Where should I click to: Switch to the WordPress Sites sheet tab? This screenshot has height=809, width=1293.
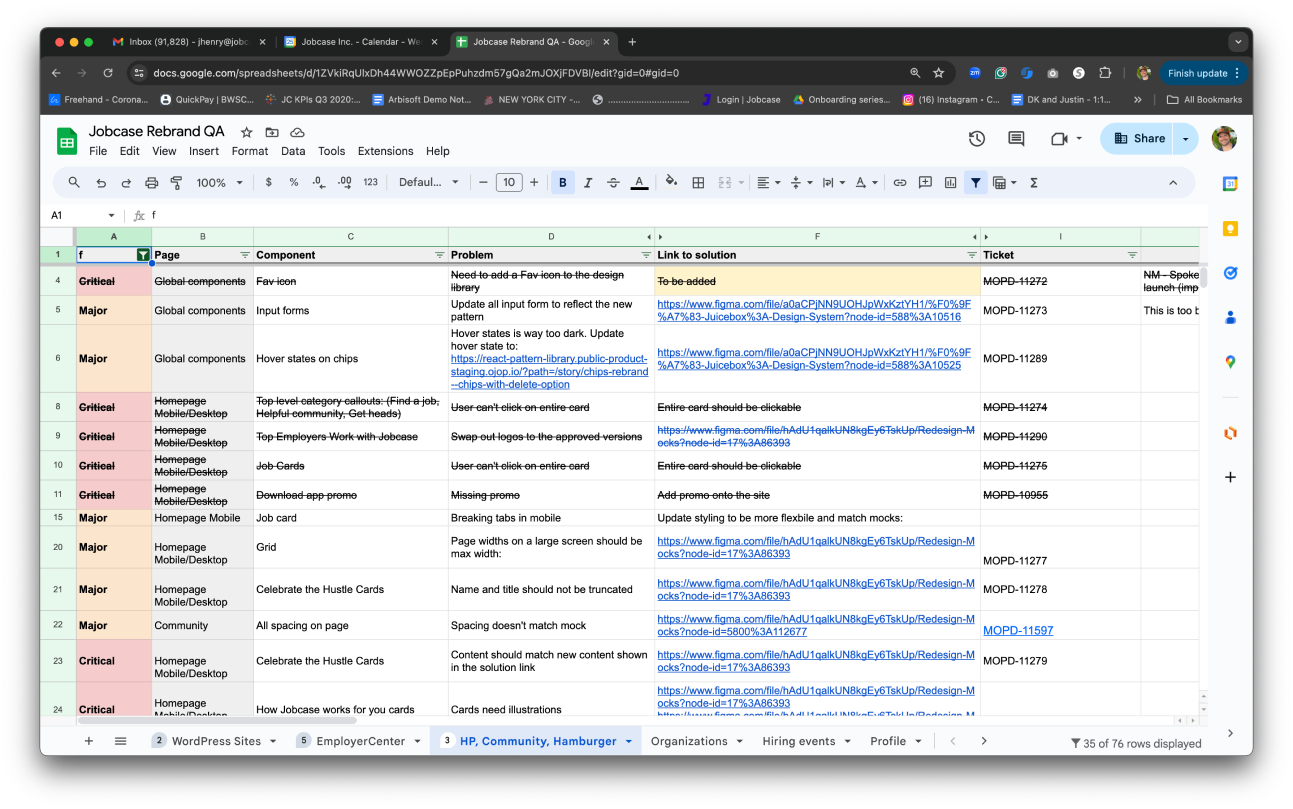(x=216, y=741)
